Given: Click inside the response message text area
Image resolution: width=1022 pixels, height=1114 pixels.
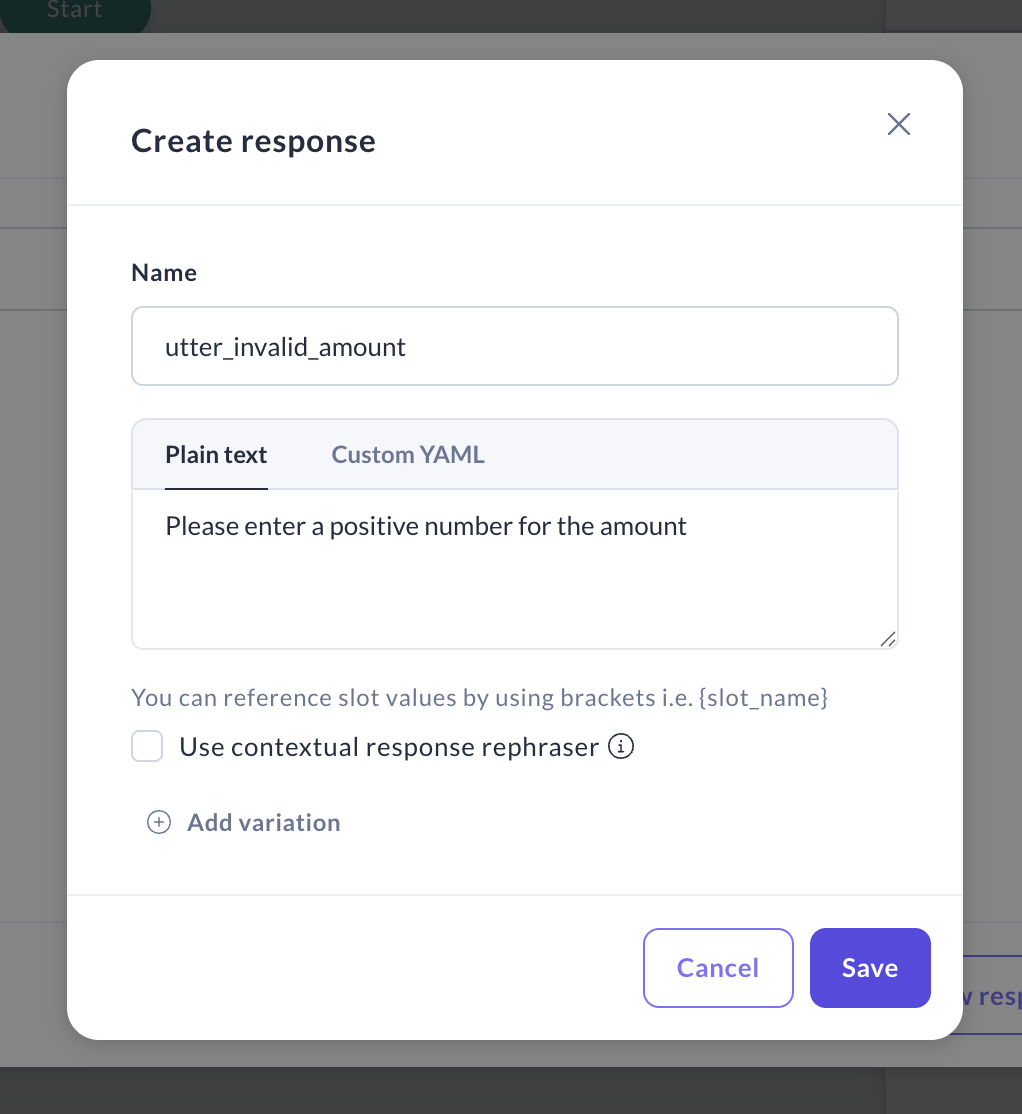Looking at the screenshot, I should pyautogui.click(x=514, y=590).
